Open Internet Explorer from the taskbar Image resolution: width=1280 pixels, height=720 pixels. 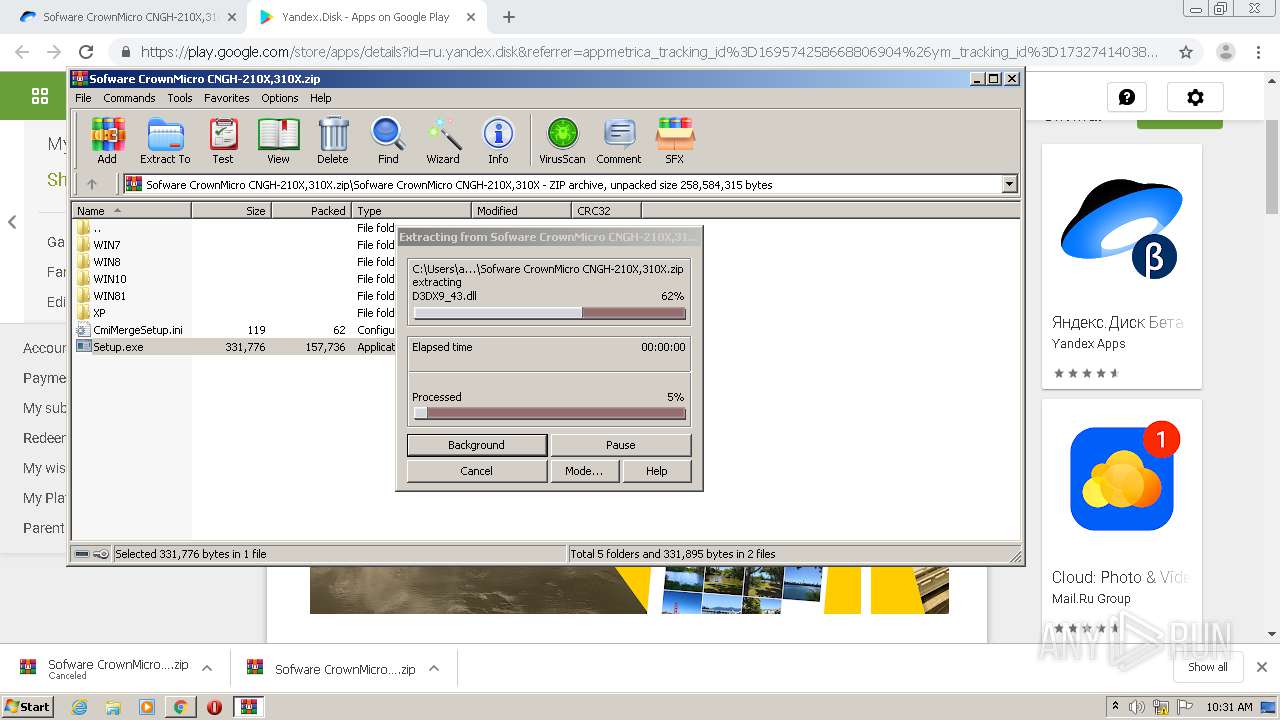click(x=80, y=707)
